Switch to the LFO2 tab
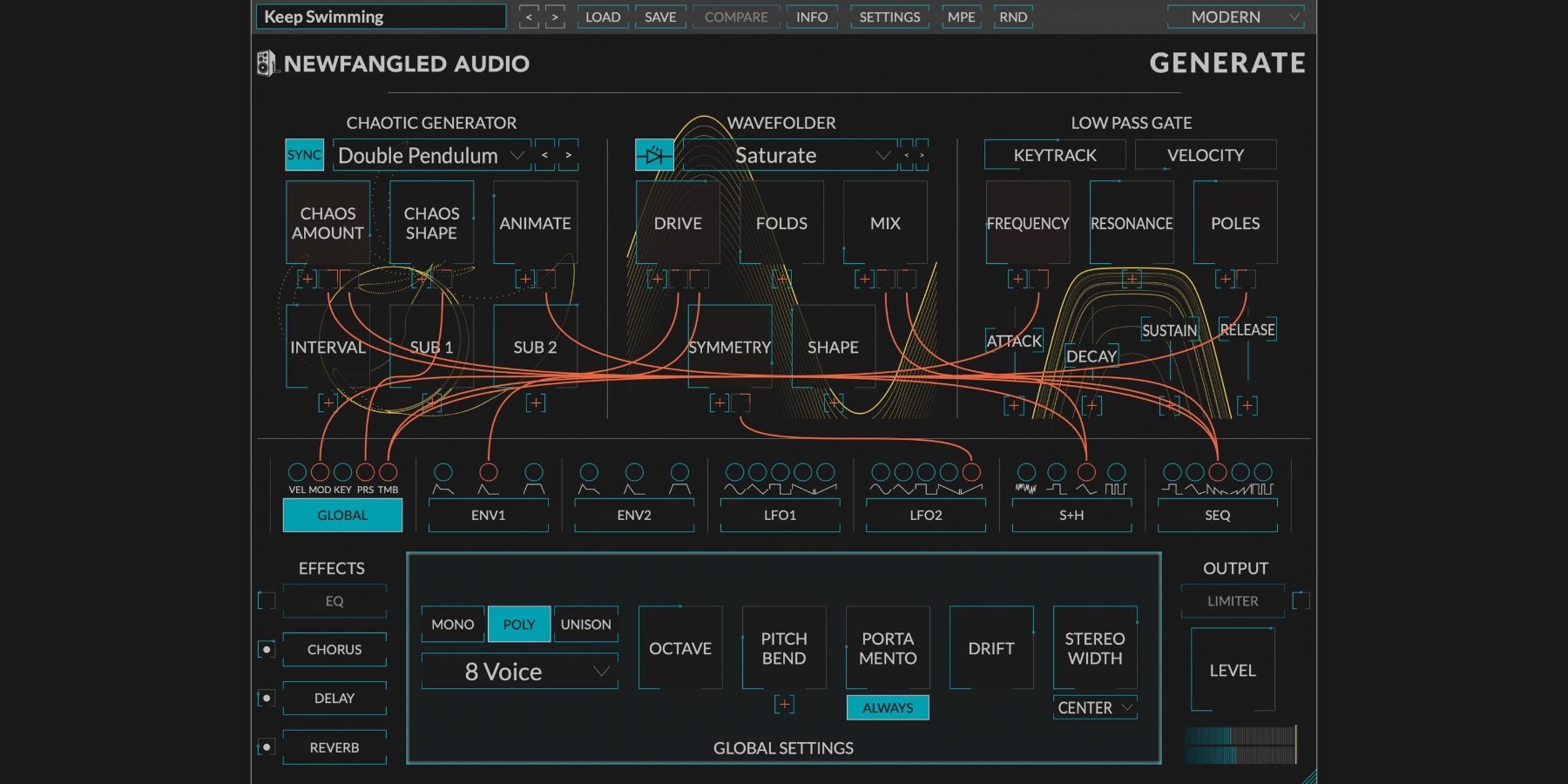Screen dimensions: 1568x784 (926, 515)
